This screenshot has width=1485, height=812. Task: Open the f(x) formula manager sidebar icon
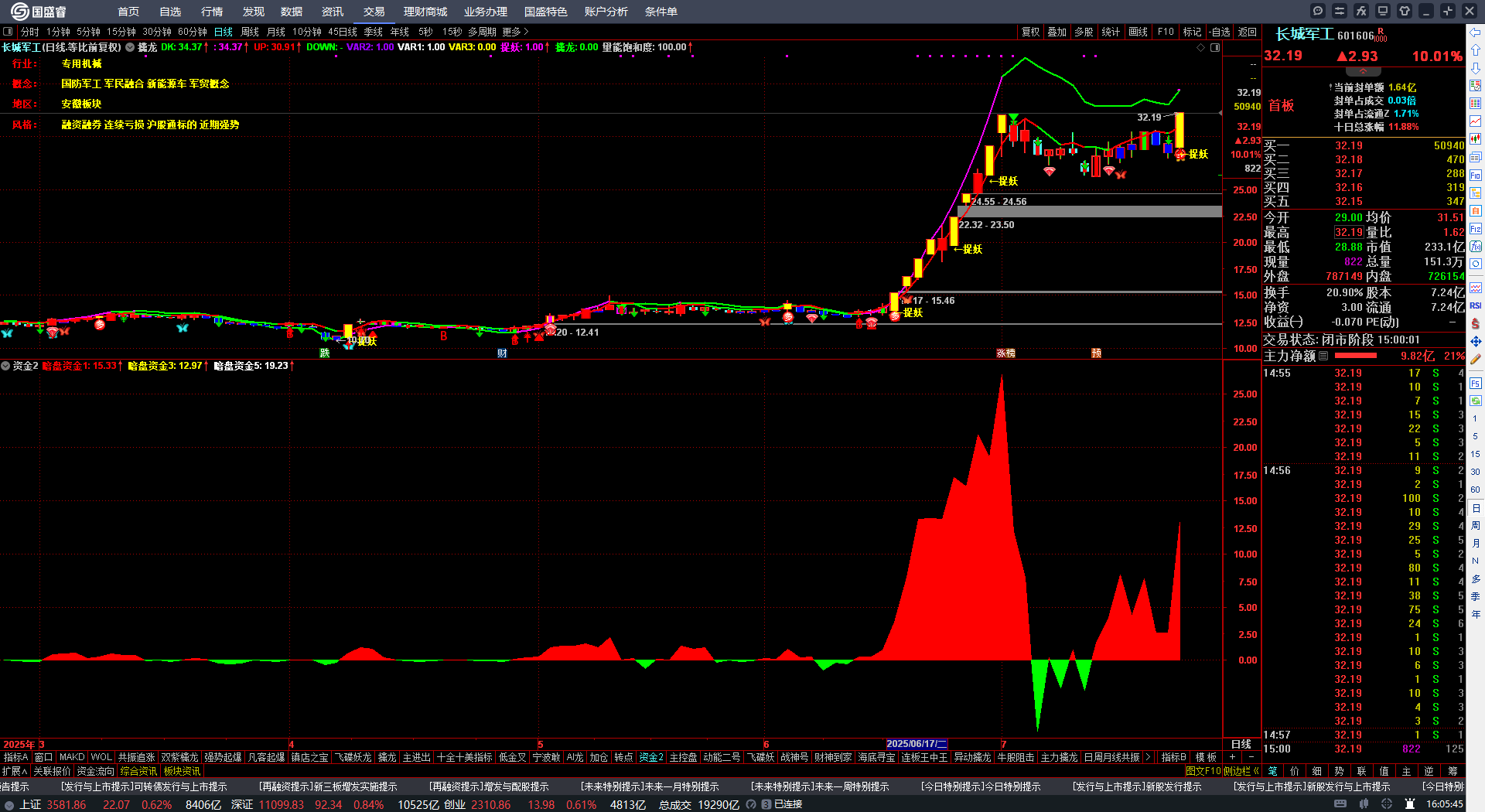(x=1476, y=247)
